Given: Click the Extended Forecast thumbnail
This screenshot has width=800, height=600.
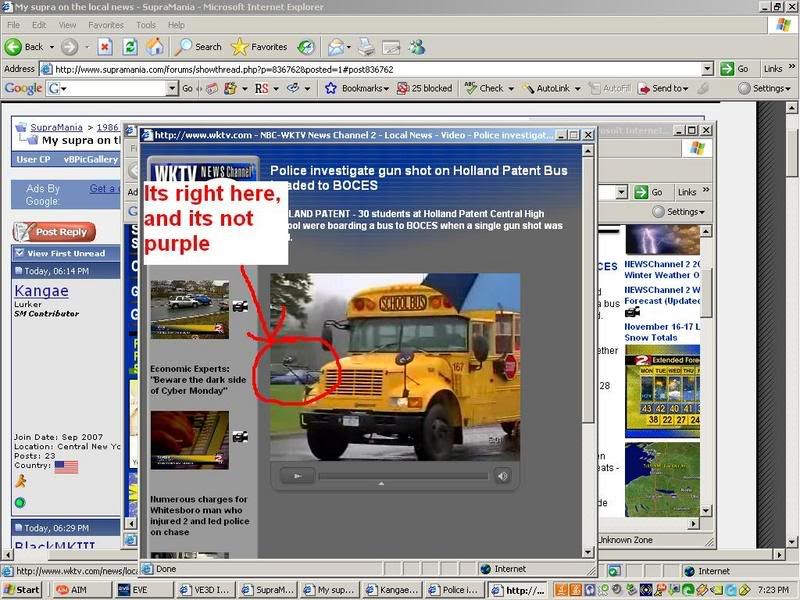Looking at the screenshot, I should click(x=662, y=391).
